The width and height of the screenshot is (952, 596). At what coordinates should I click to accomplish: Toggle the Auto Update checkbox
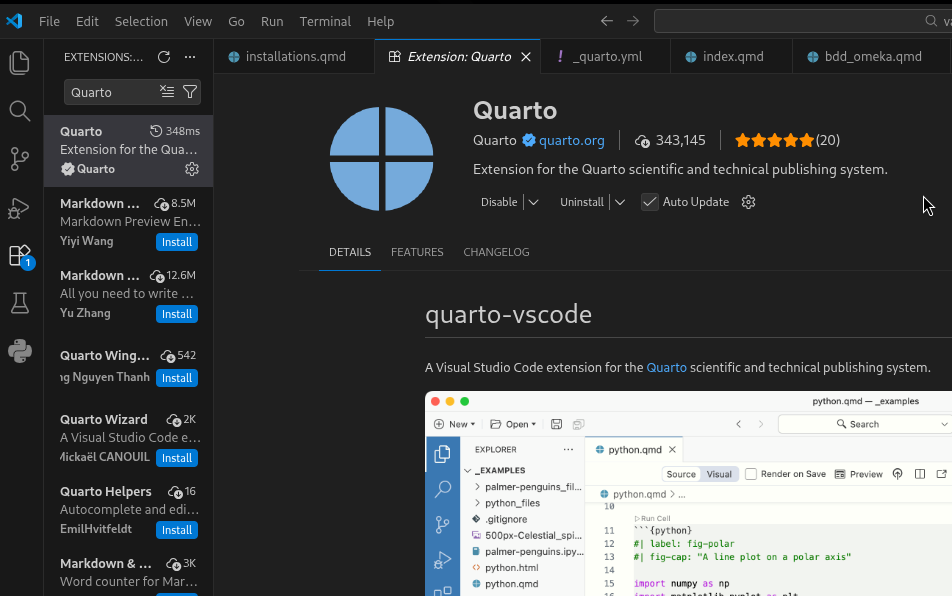coord(650,202)
